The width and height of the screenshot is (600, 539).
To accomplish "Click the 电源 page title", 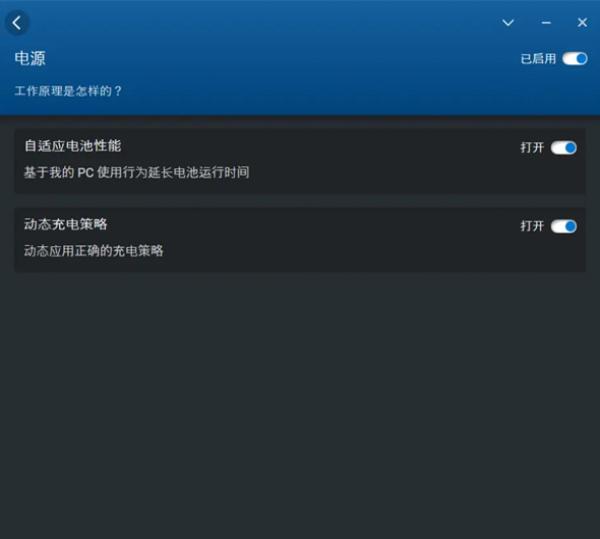I will (30, 59).
